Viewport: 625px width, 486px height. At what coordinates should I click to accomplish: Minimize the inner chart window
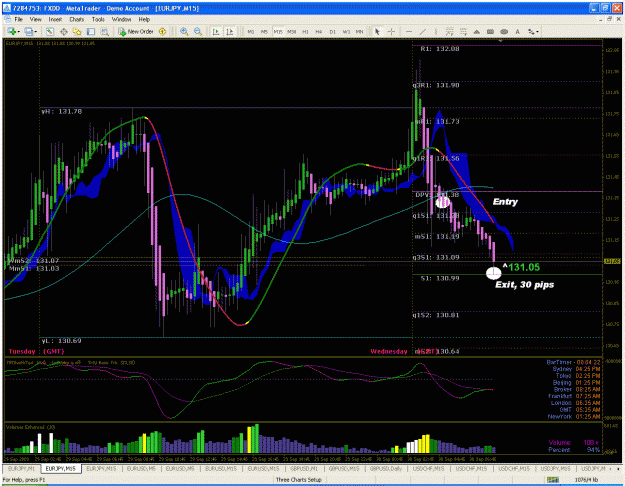tap(601, 19)
